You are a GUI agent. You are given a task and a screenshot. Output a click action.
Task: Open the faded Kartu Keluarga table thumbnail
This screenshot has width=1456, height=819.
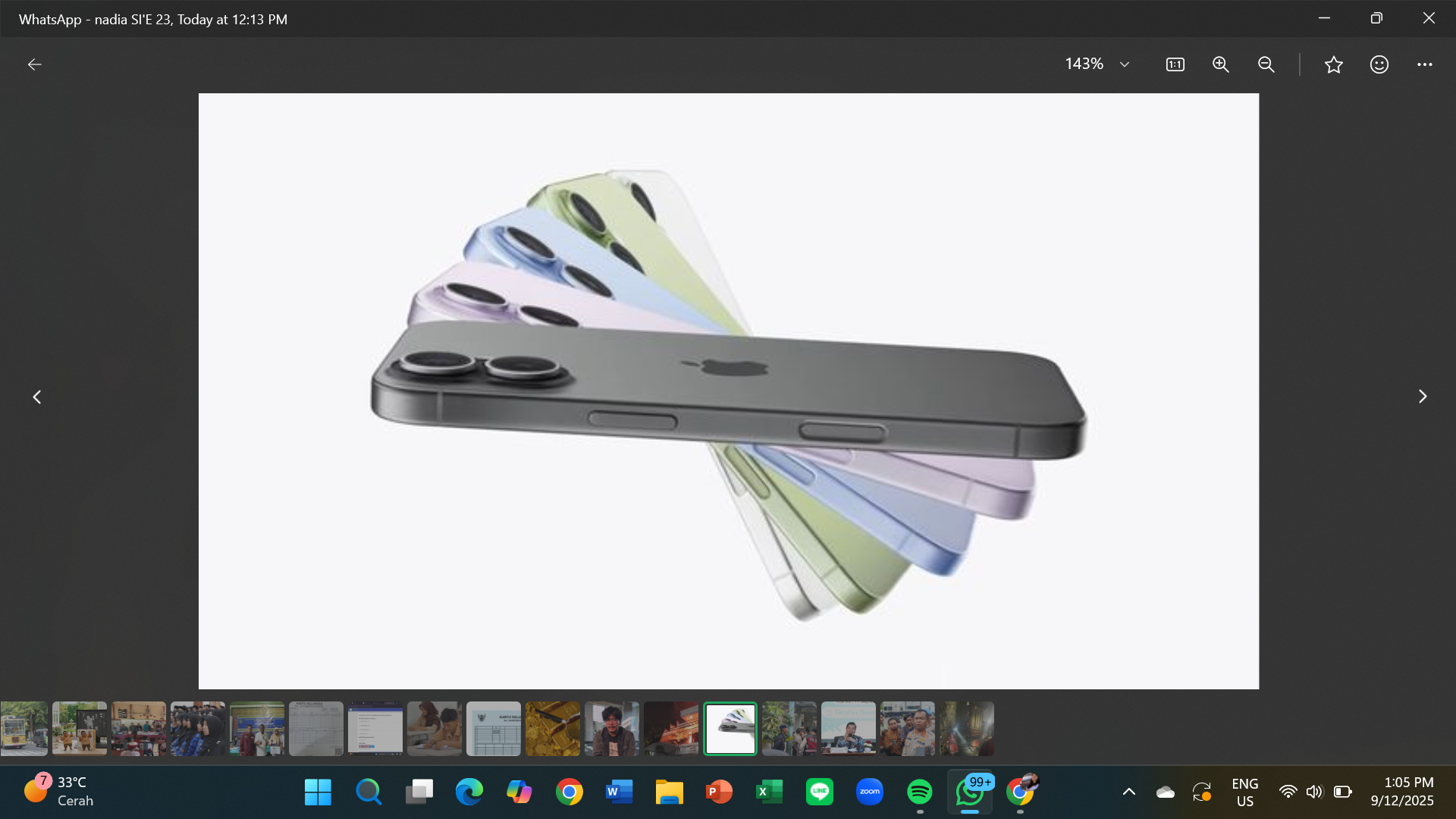(316, 729)
